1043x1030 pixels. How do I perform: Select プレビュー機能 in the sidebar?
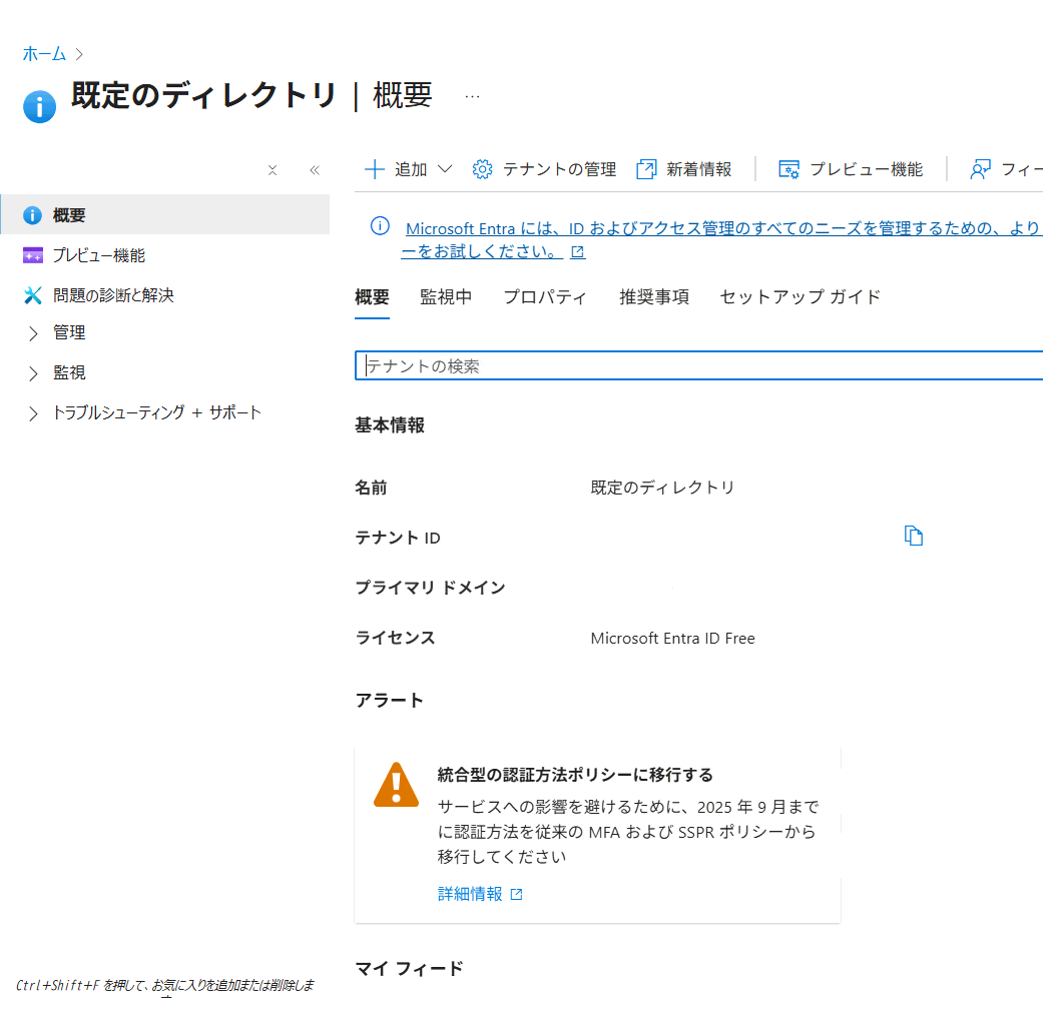click(98, 255)
